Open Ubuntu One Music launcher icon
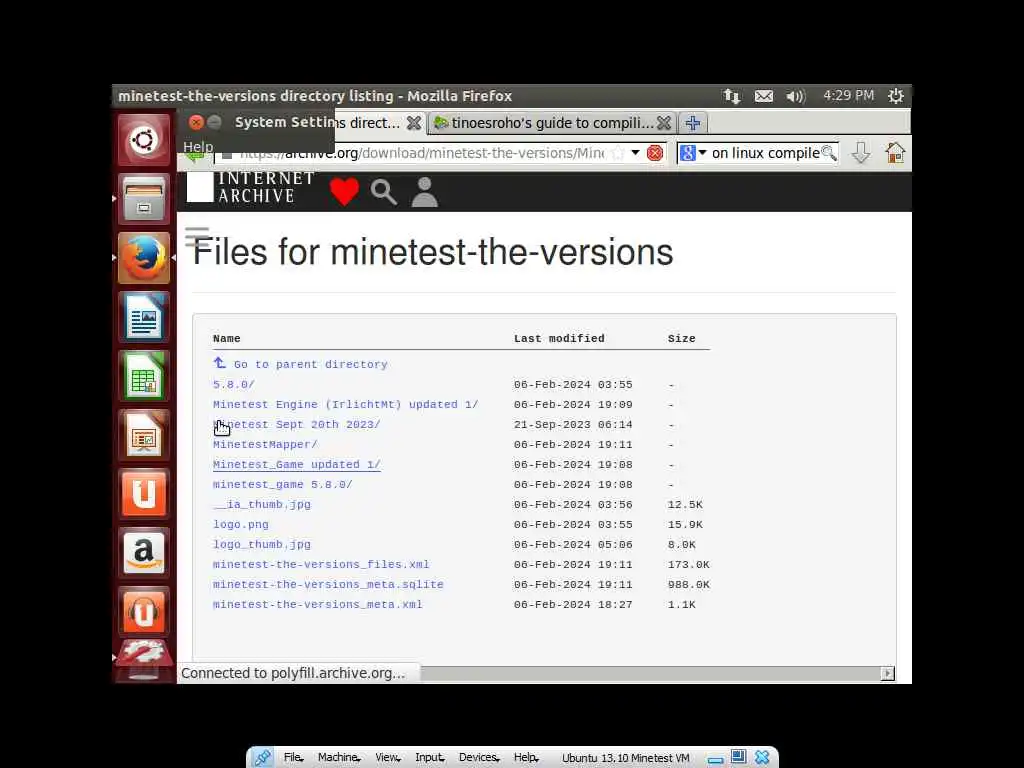The image size is (1024, 768). click(144, 612)
